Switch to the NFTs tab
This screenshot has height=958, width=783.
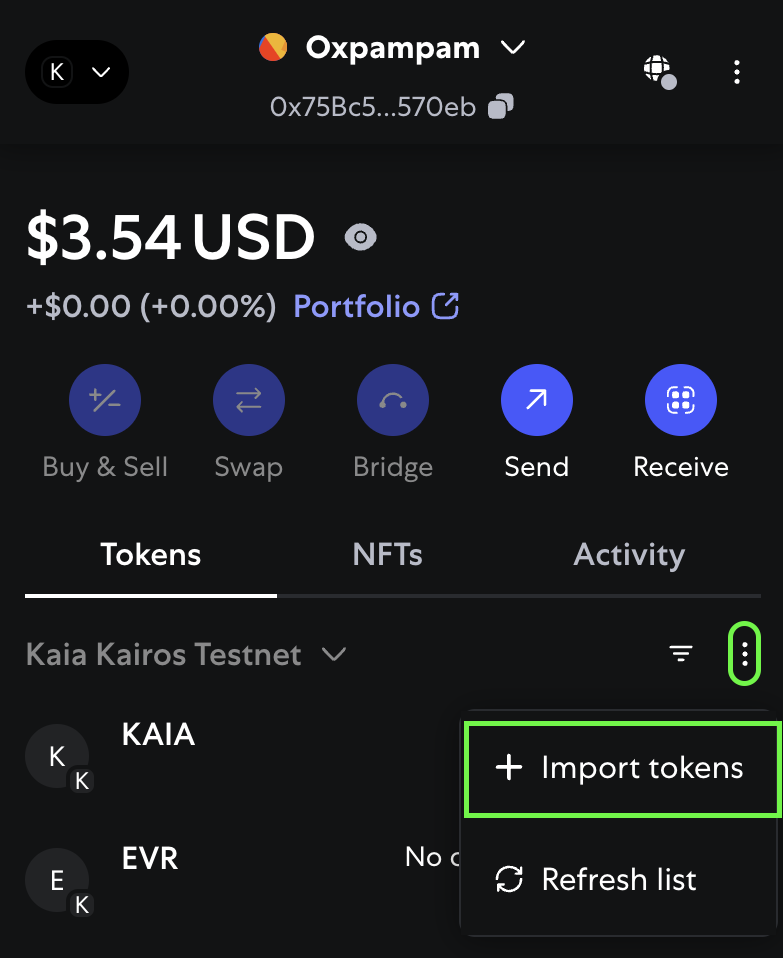(387, 555)
